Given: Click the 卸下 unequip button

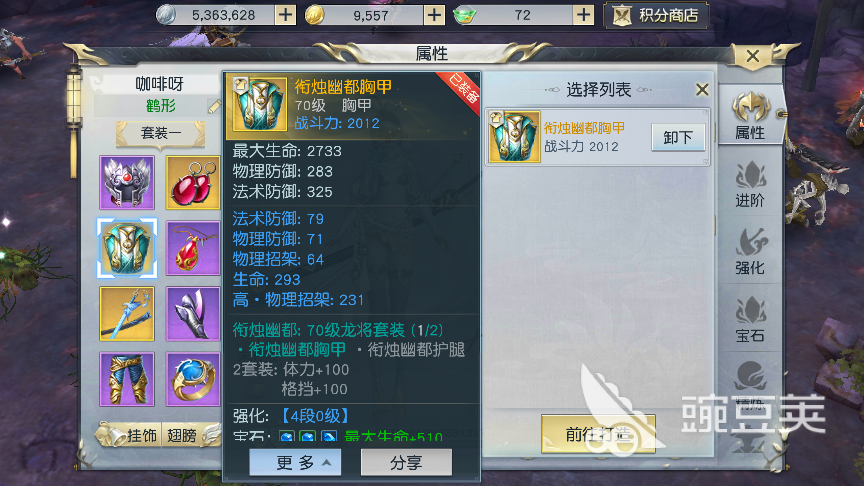Looking at the screenshot, I should tap(678, 137).
